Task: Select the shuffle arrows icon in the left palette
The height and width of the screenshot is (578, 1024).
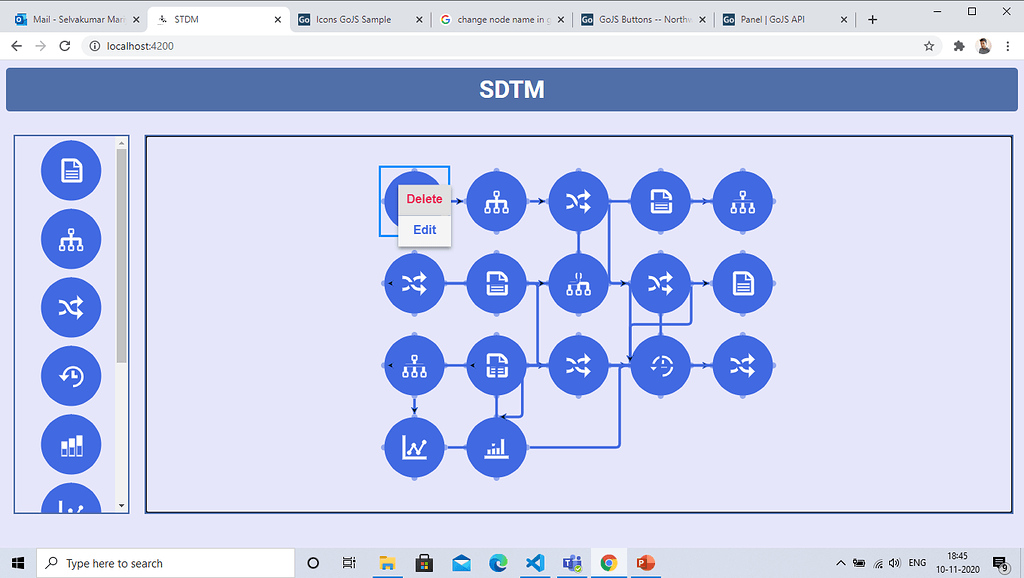Action: (x=71, y=307)
